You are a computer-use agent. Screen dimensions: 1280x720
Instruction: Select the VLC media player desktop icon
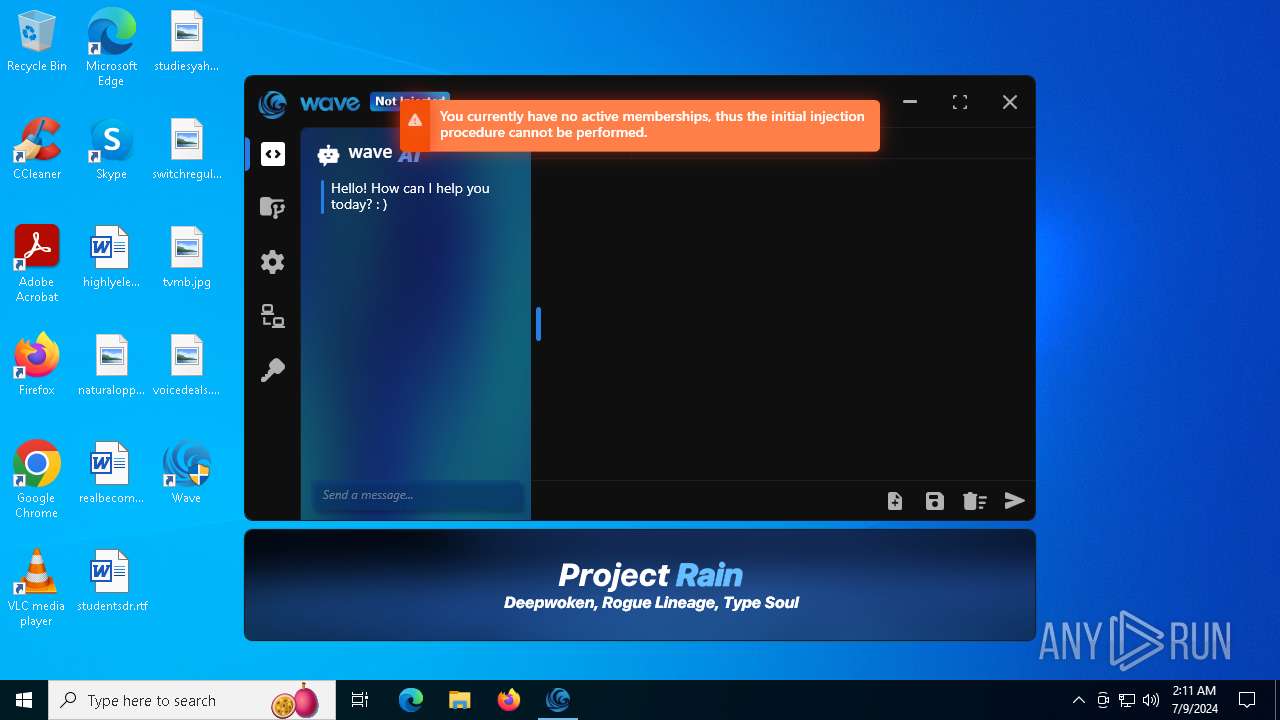[x=37, y=588]
